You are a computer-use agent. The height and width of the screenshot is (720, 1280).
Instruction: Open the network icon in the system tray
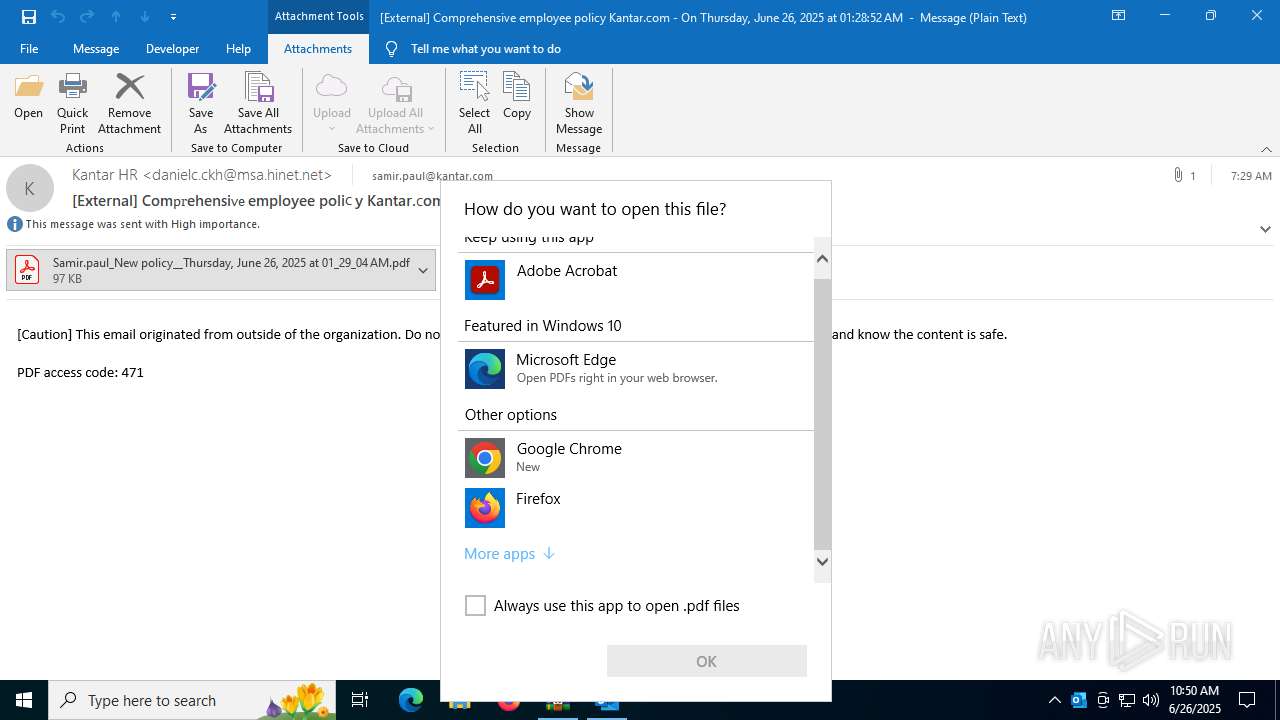[1127, 700]
